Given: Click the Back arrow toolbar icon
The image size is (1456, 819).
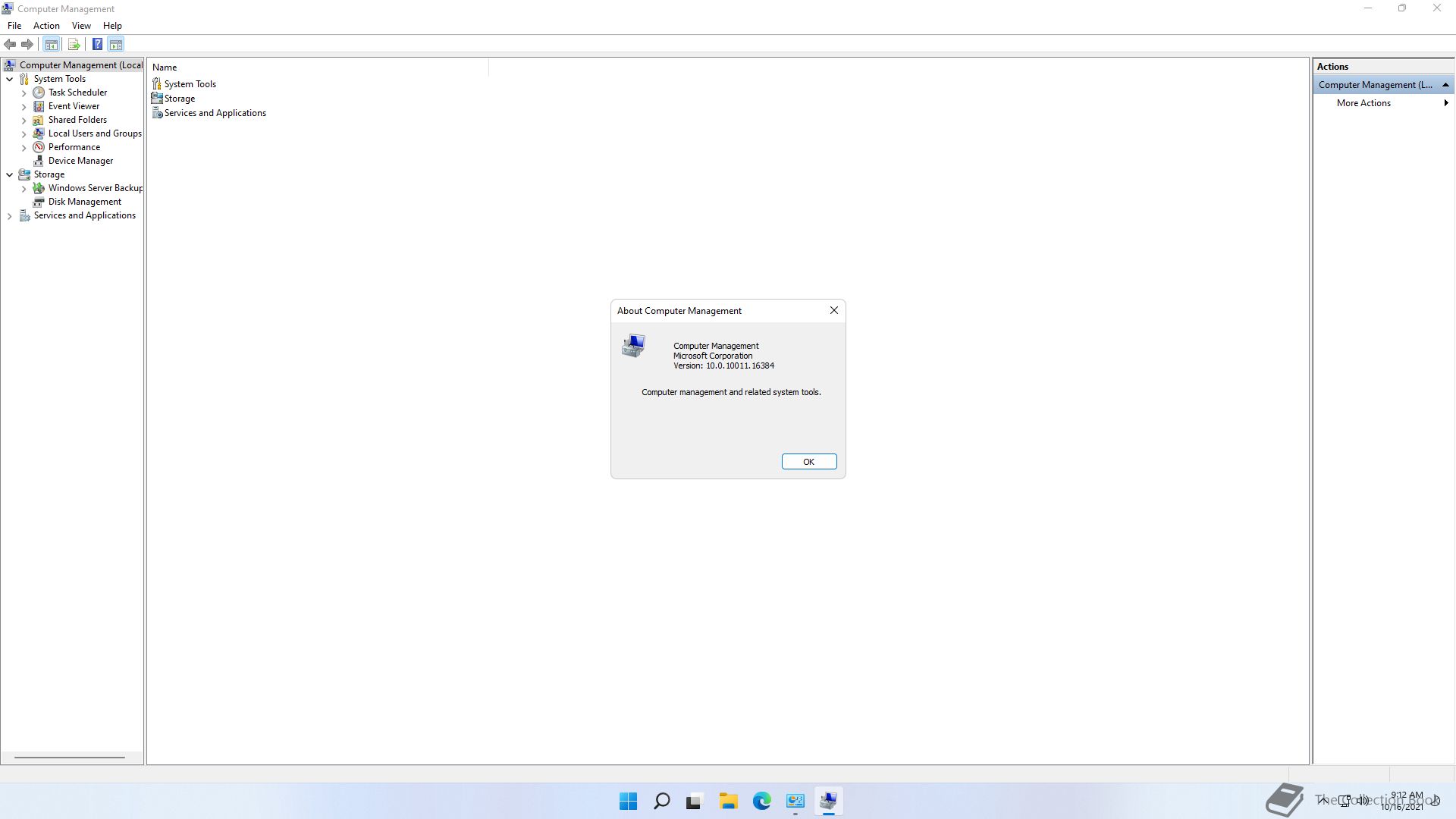Looking at the screenshot, I should (x=10, y=45).
